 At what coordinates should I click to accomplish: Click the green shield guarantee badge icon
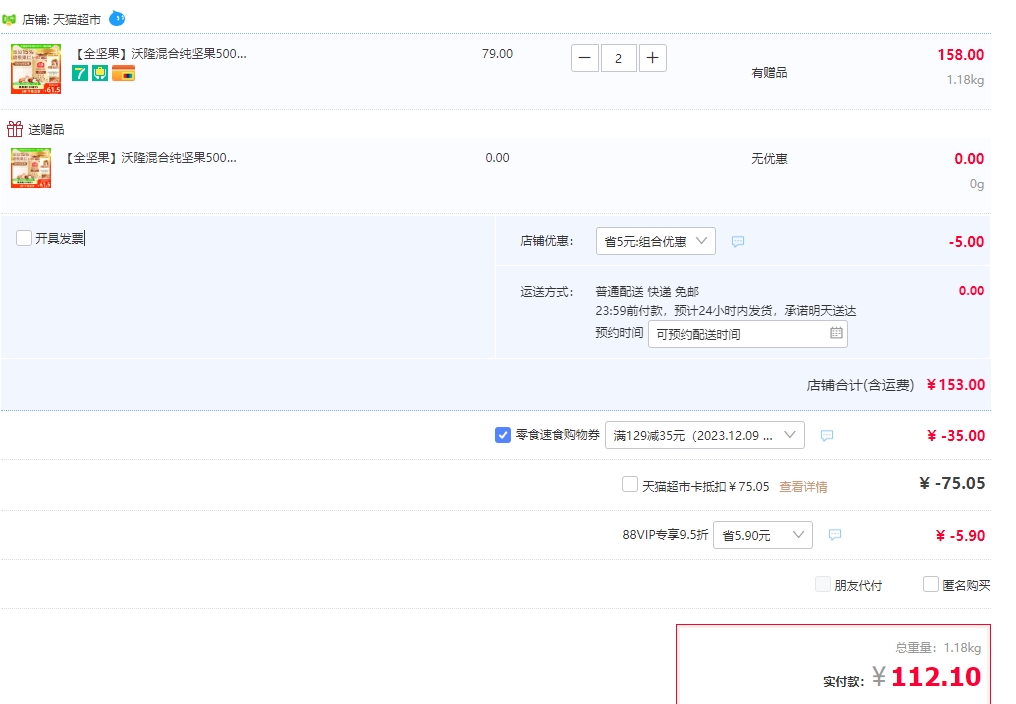pos(100,73)
